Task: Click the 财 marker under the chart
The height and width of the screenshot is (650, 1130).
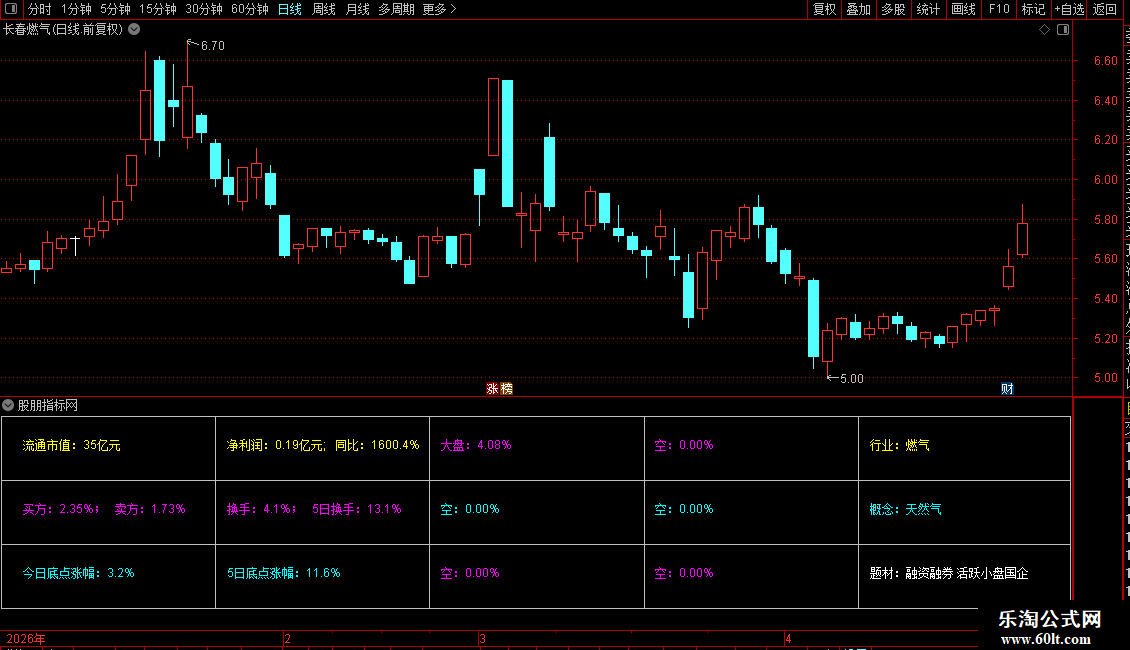Action: click(1007, 388)
